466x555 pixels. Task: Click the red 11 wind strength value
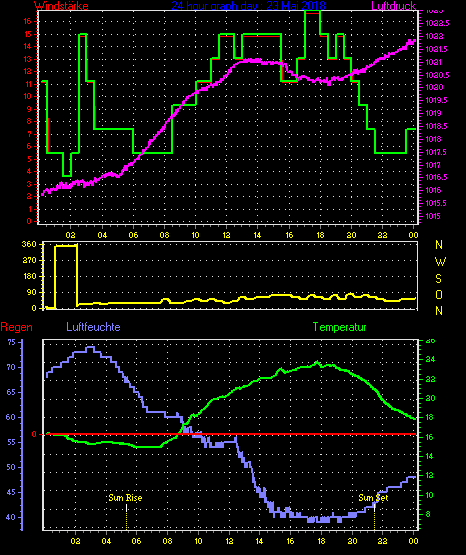coord(28,84)
